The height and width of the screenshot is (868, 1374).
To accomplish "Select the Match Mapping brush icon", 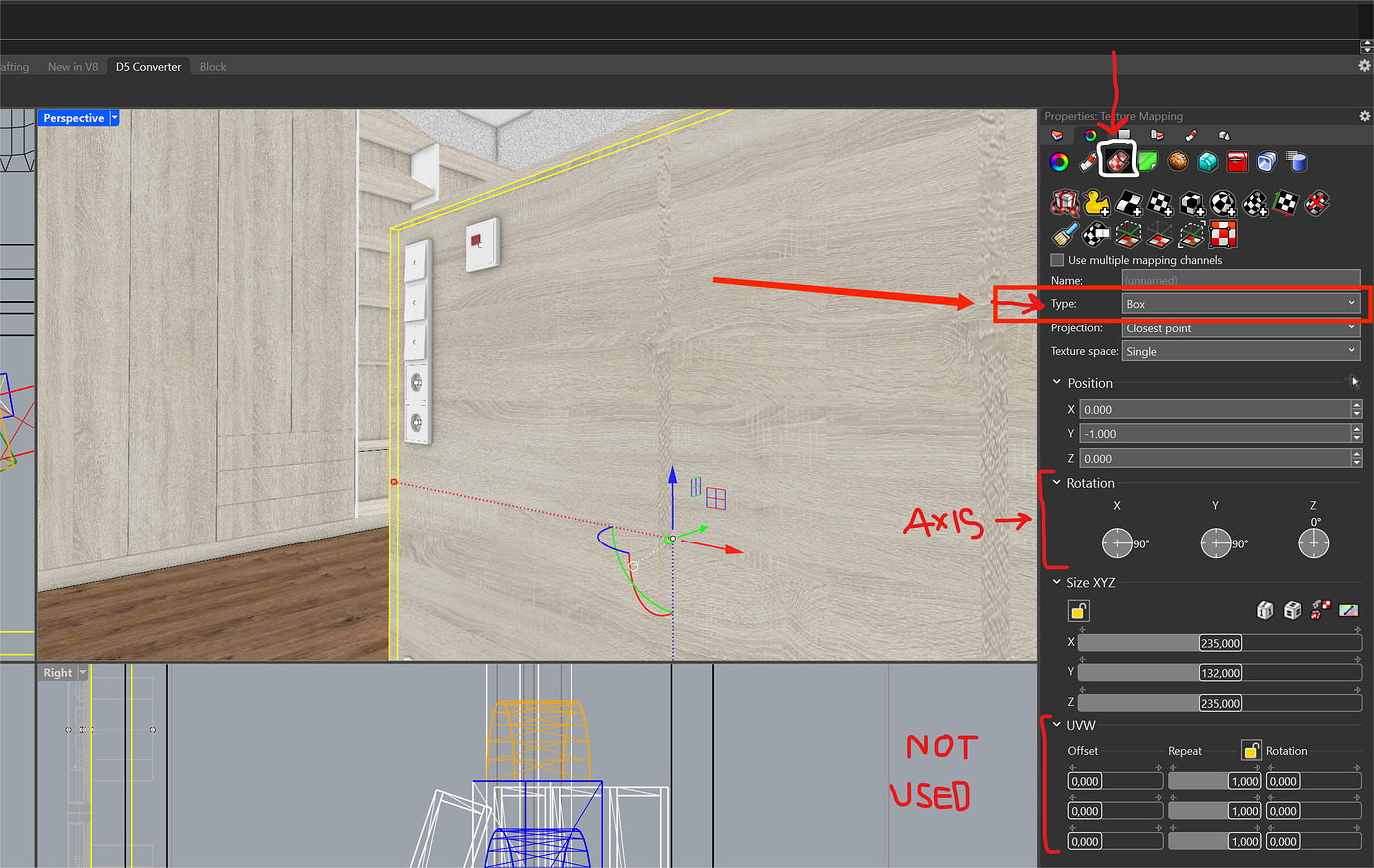I will [x=1063, y=234].
